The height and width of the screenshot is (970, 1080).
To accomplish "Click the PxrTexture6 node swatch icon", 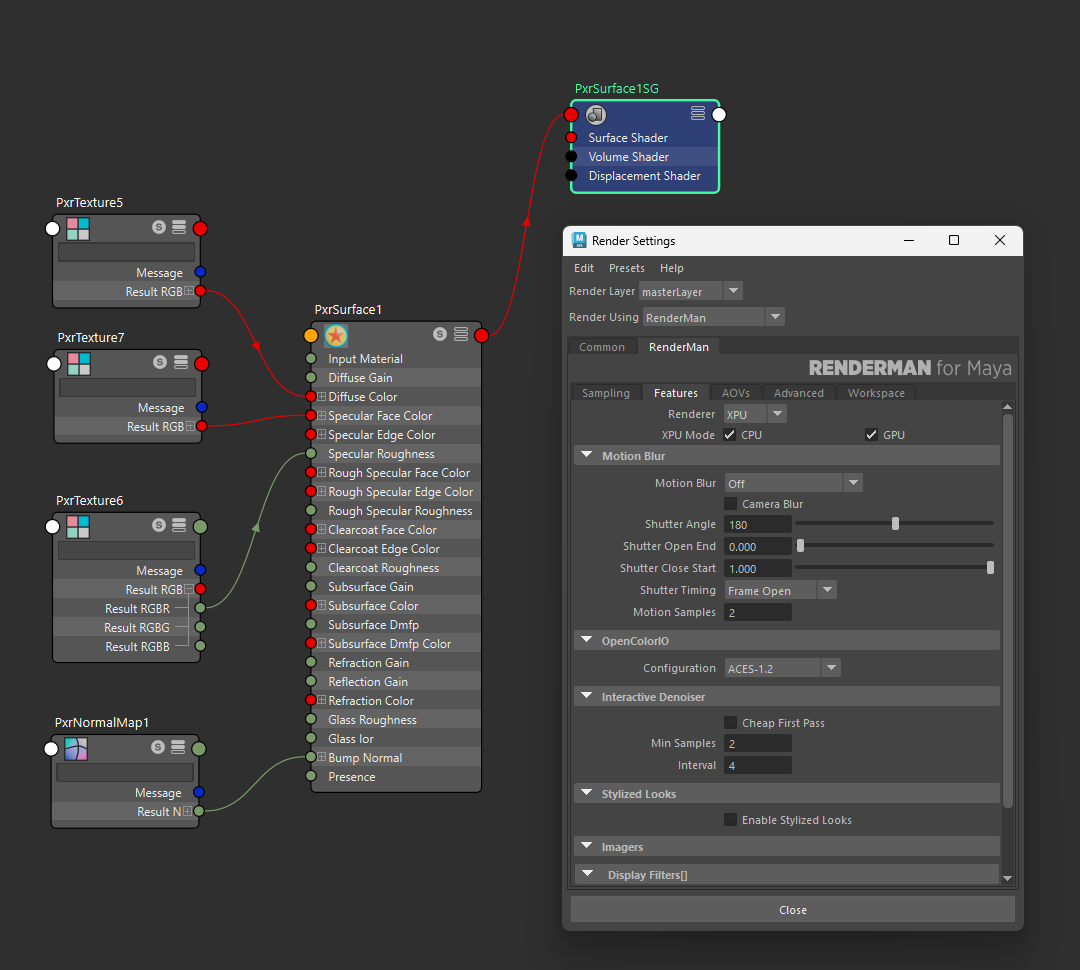I will point(78,526).
